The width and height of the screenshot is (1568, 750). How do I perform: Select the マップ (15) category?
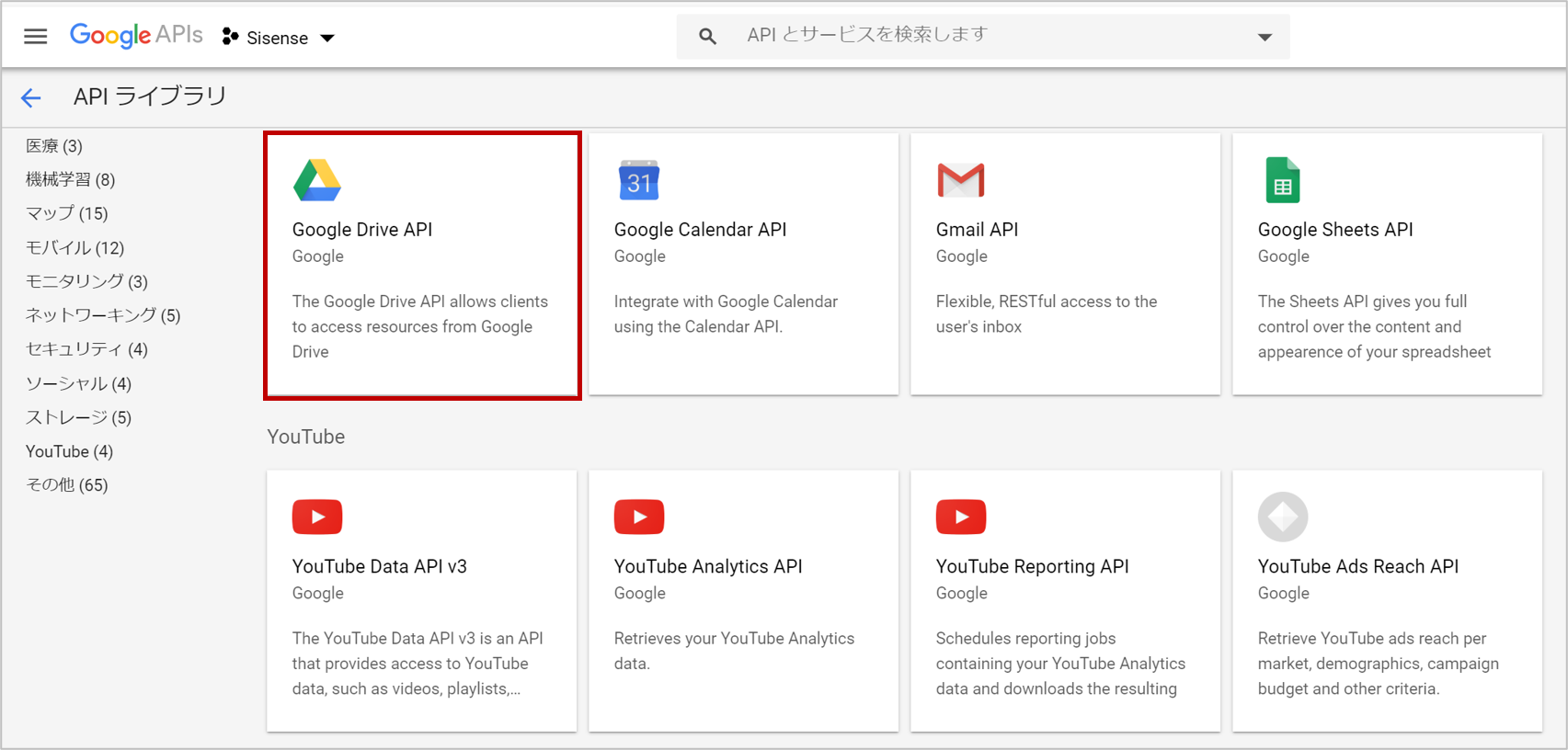67,213
